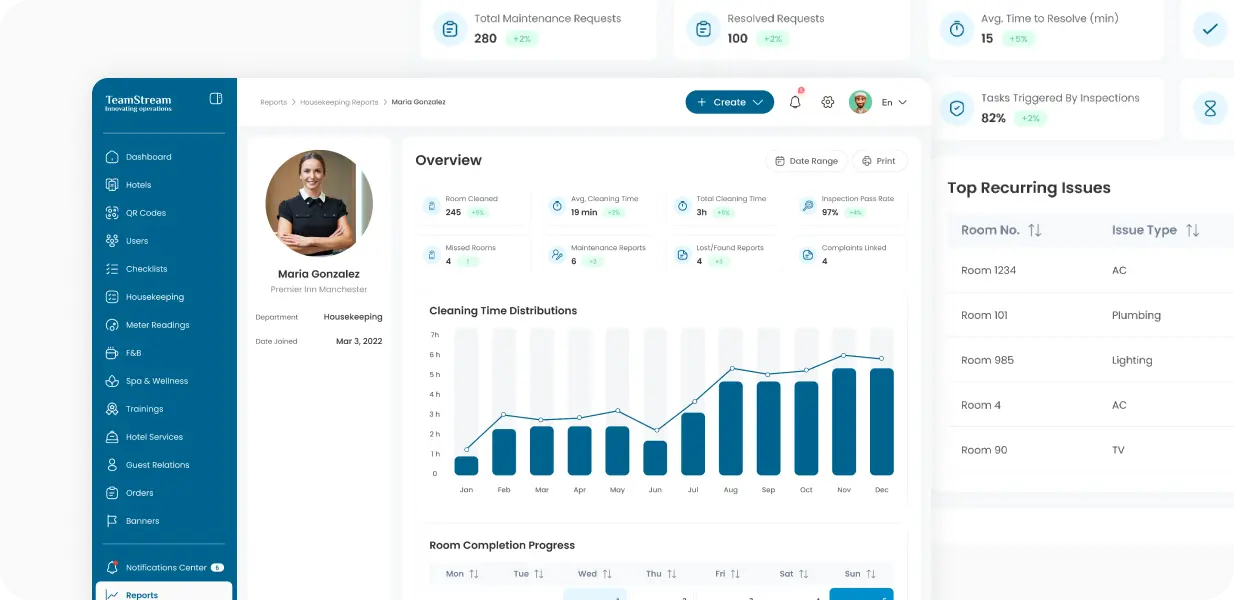Click the Room Cleaned stat icon
Image resolution: width=1234 pixels, height=600 pixels.
click(x=431, y=206)
